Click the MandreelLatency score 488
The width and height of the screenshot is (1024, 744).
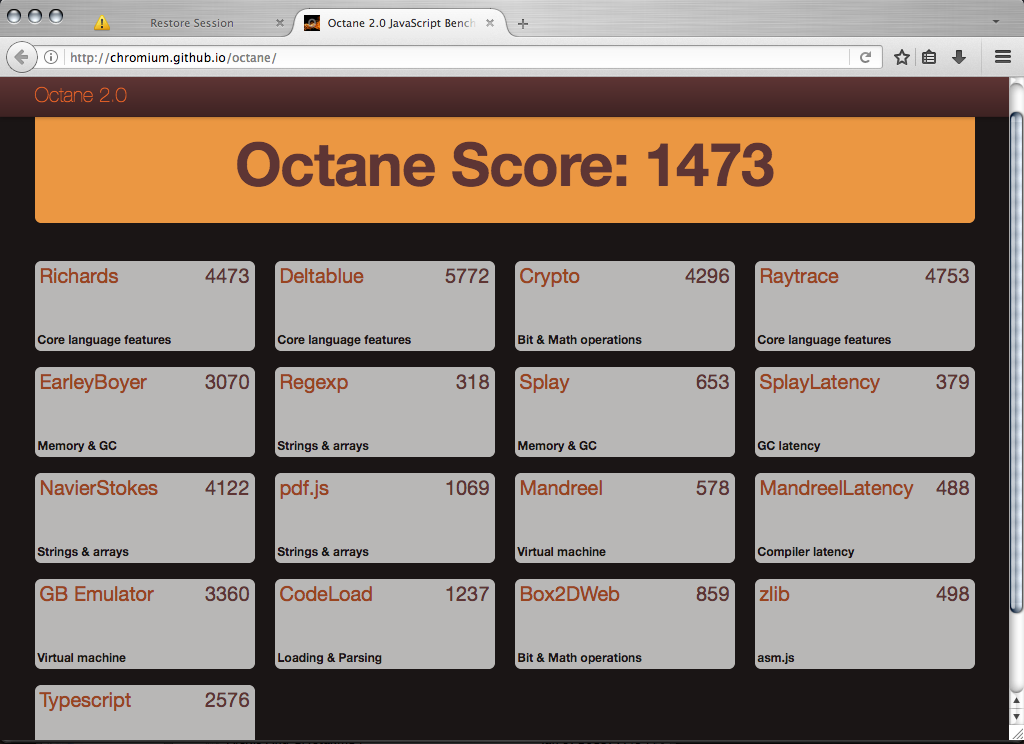pyautogui.click(x=952, y=488)
